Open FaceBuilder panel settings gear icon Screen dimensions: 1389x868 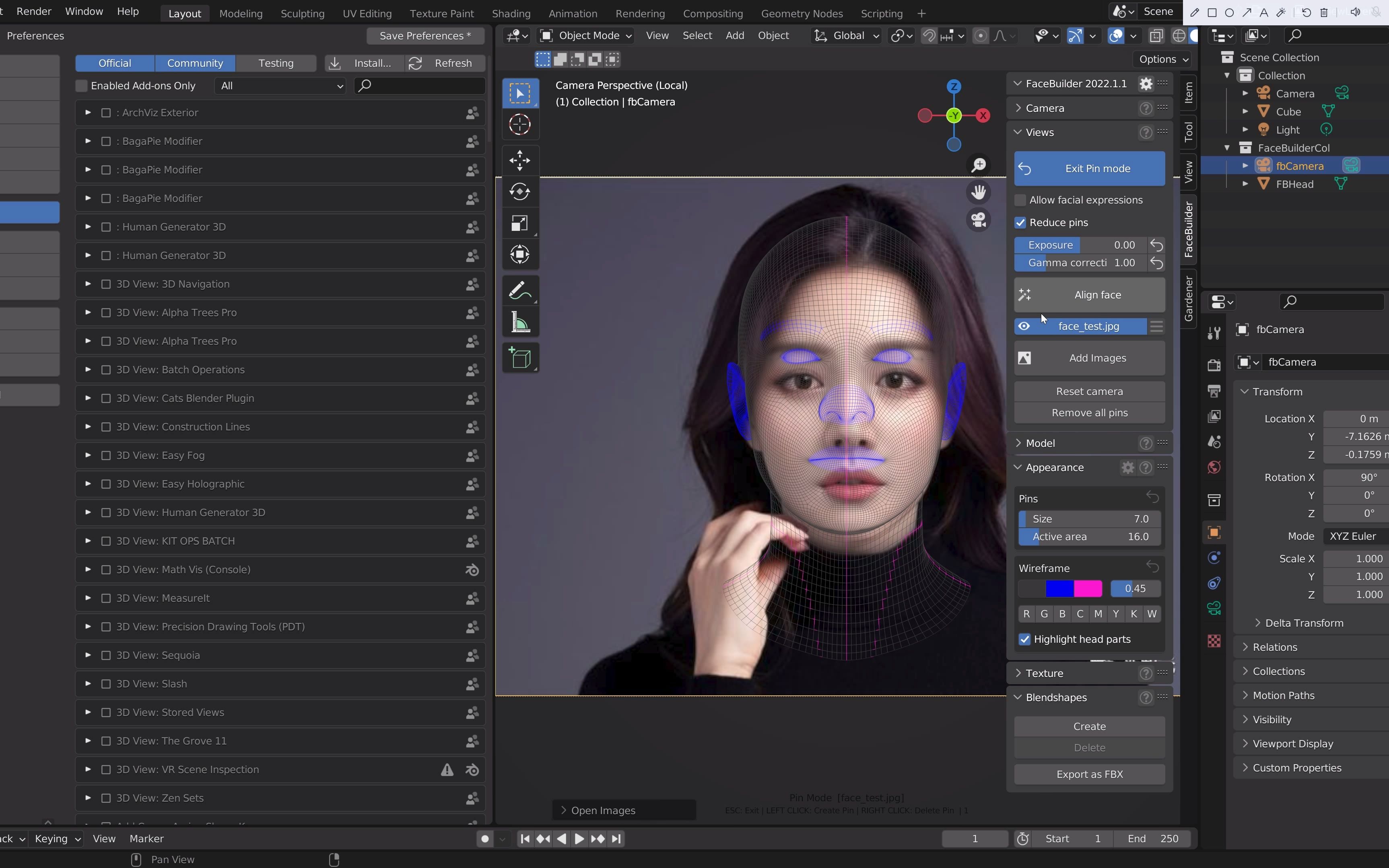1146,83
